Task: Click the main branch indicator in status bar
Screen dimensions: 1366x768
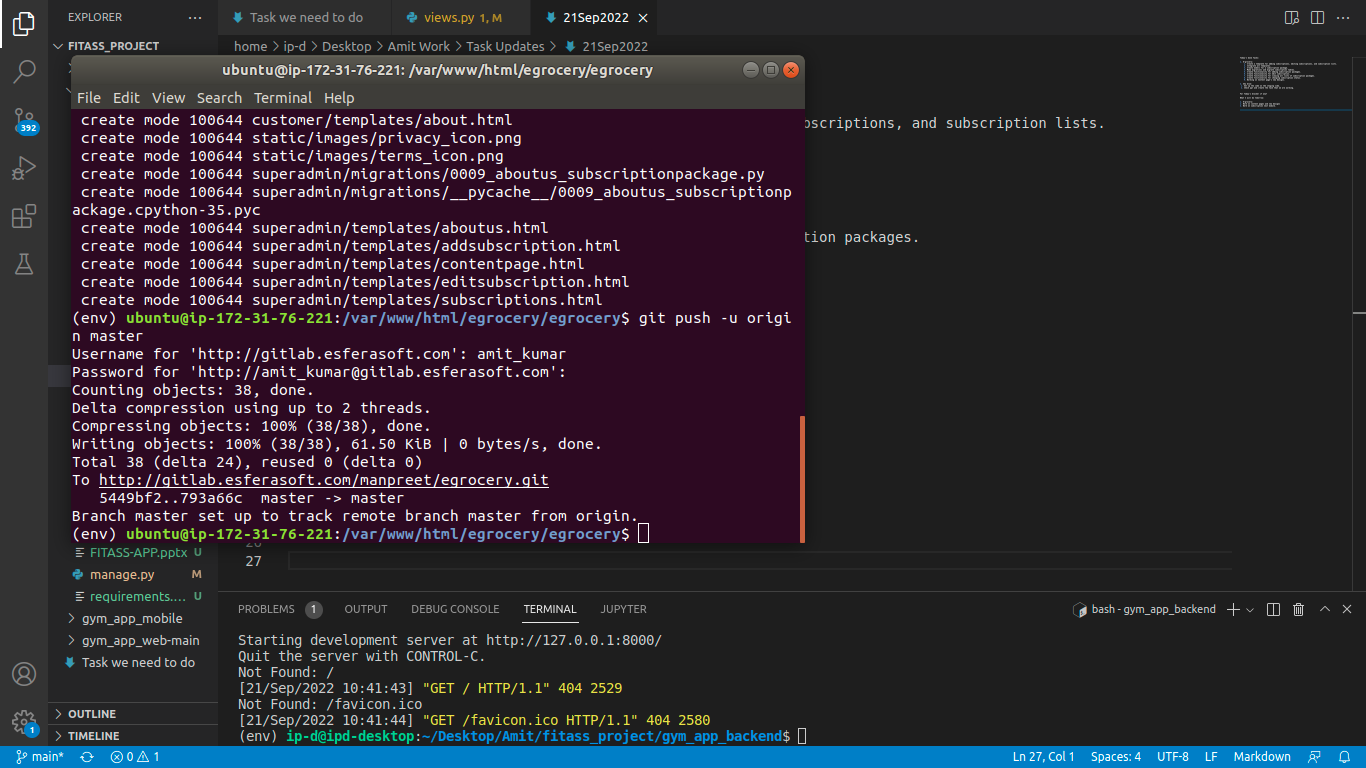Action: click(39, 757)
